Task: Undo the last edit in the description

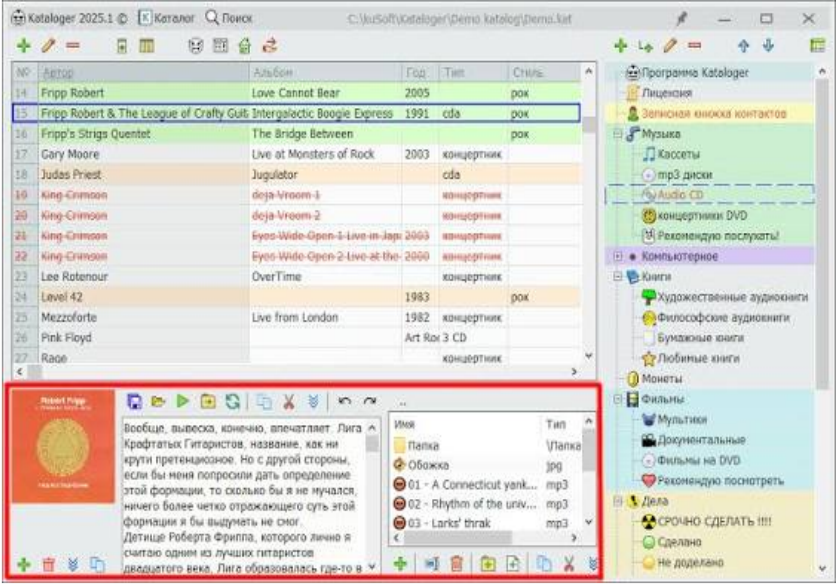Action: [x=344, y=401]
